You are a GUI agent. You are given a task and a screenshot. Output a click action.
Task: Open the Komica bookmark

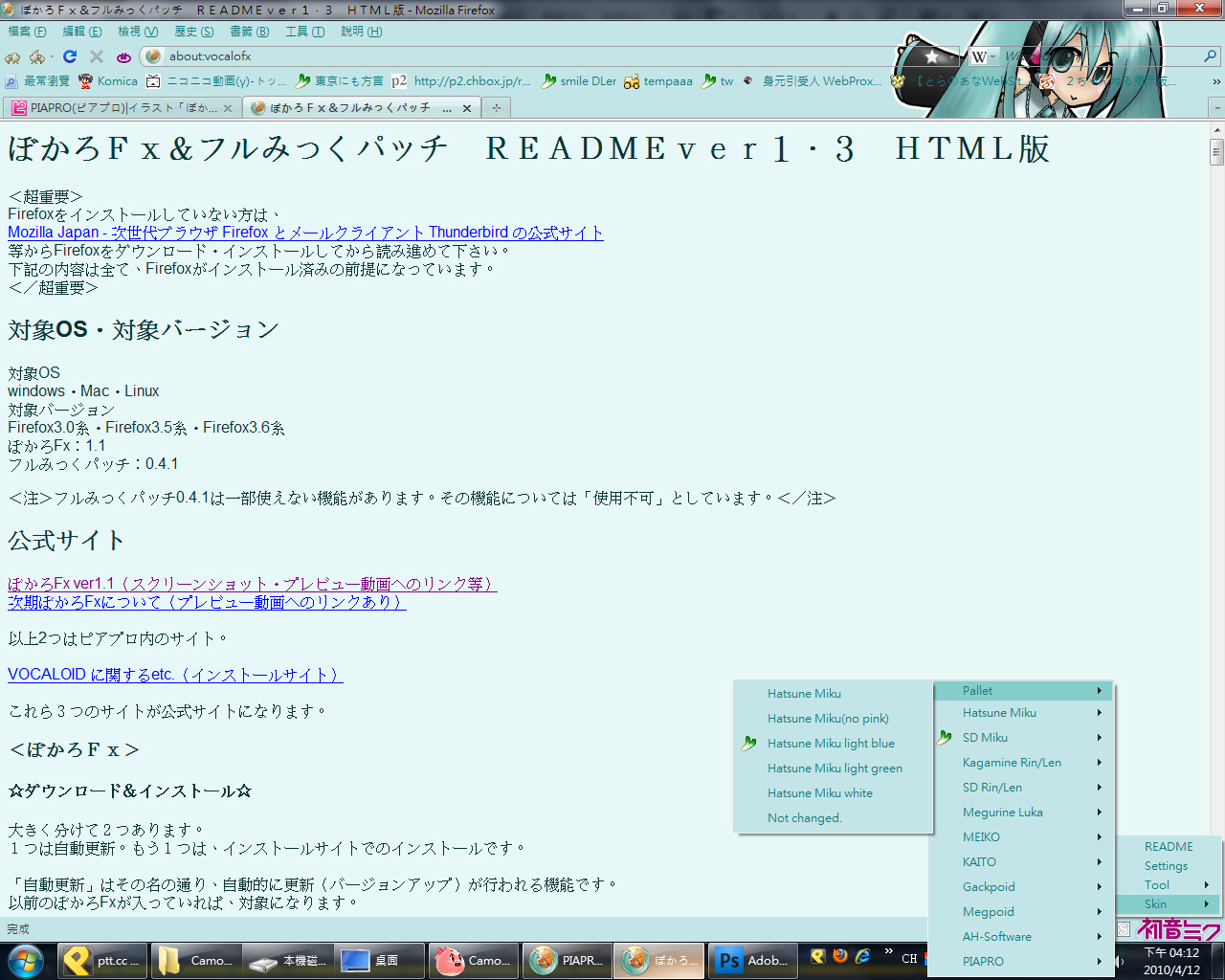click(108, 81)
